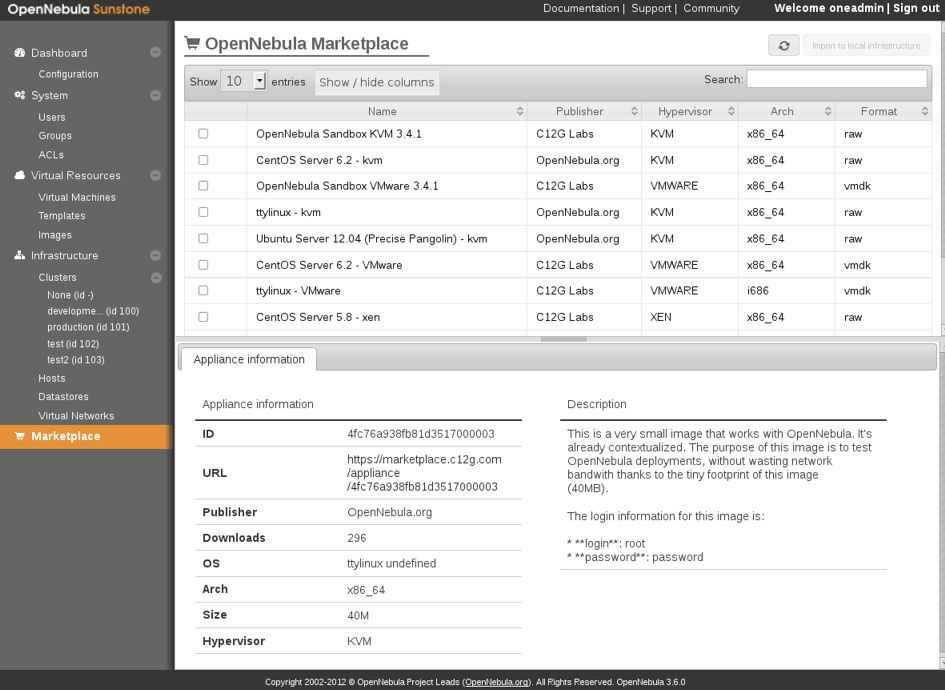The height and width of the screenshot is (690, 945).
Task: Collapse the Dashboard sidebar section
Action: point(155,52)
